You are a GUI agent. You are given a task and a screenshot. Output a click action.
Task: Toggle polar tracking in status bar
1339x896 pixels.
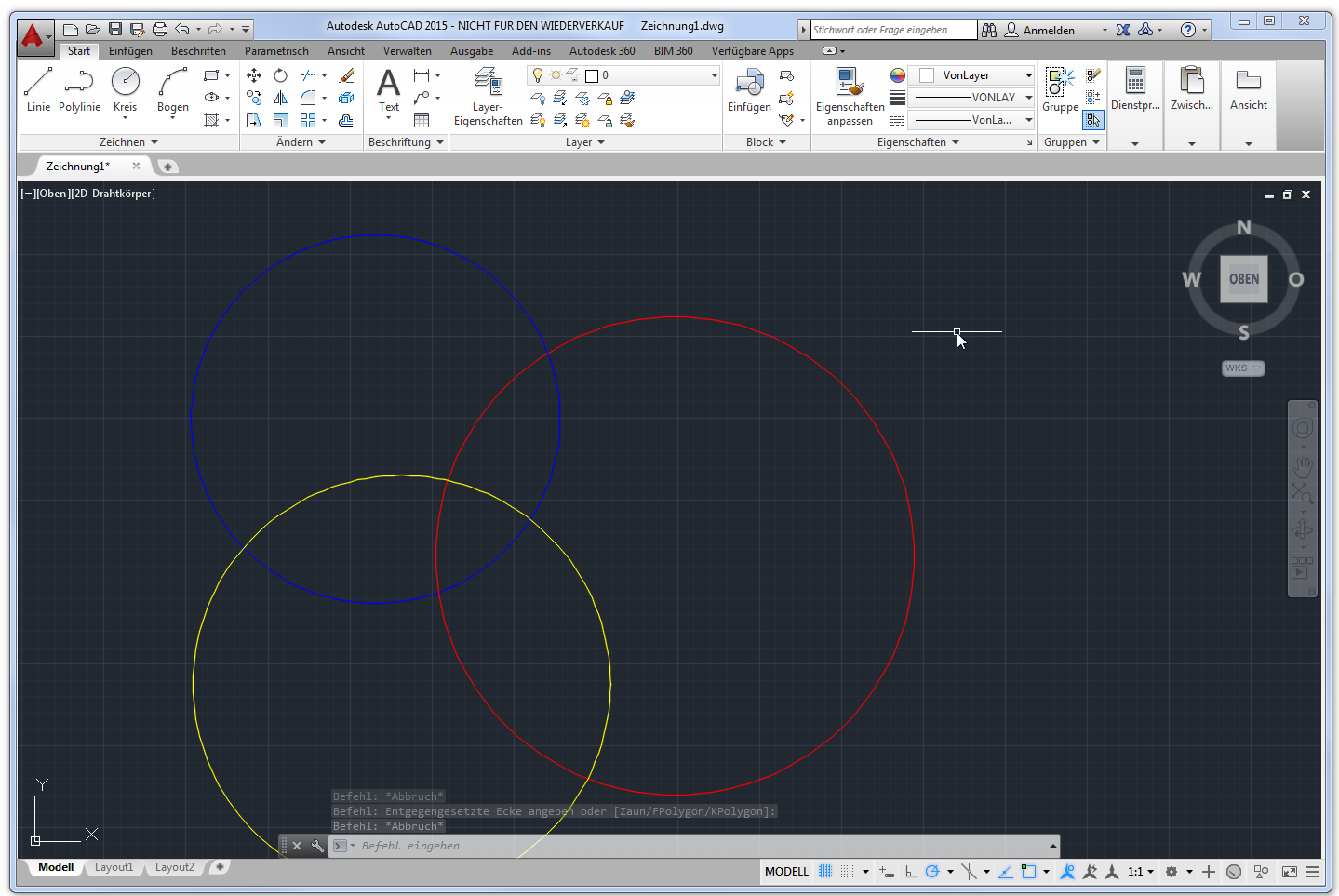point(932,872)
